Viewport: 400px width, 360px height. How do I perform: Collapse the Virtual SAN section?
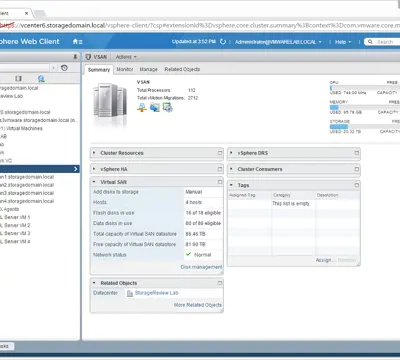(x=94, y=182)
